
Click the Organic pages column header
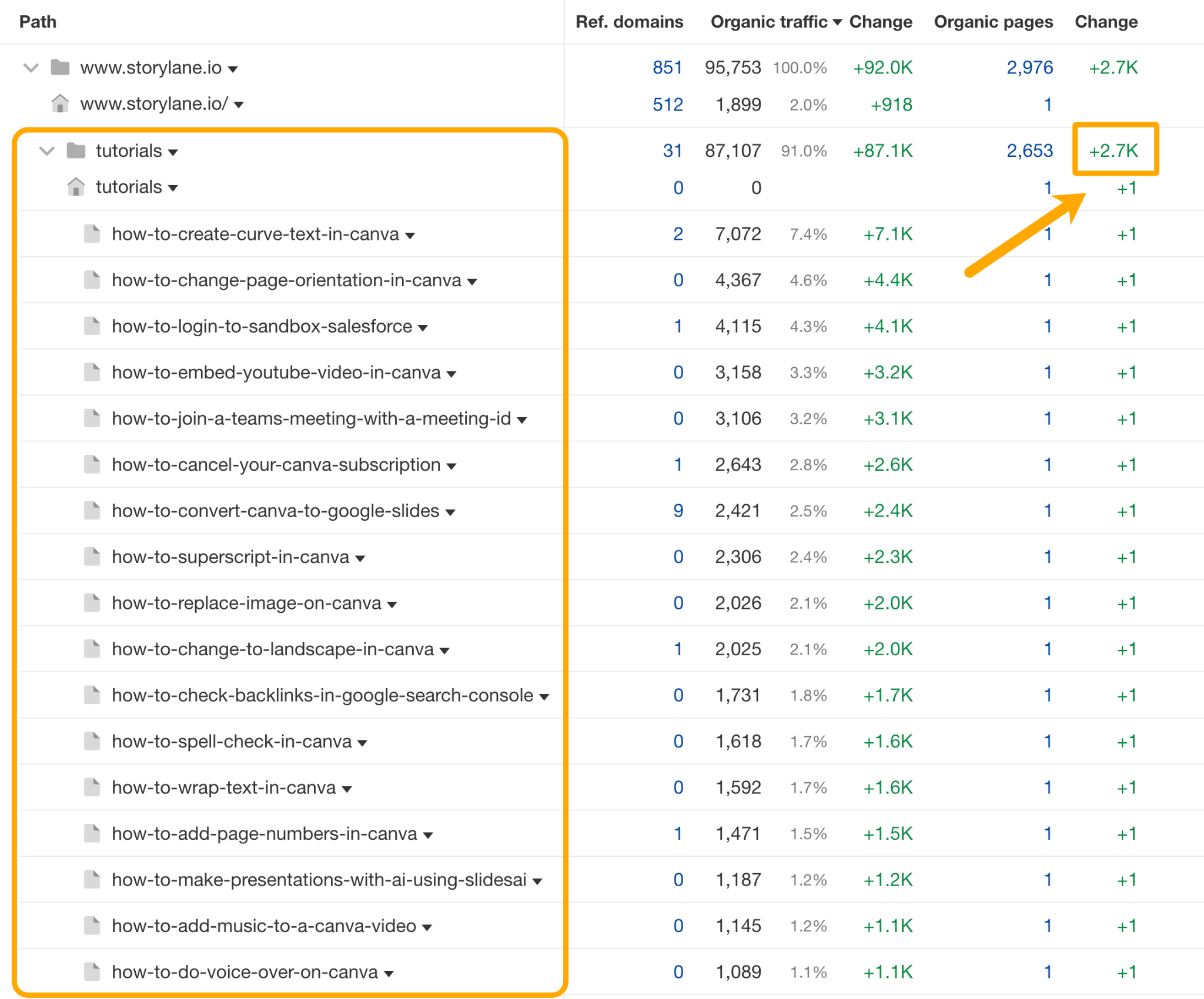click(x=993, y=22)
